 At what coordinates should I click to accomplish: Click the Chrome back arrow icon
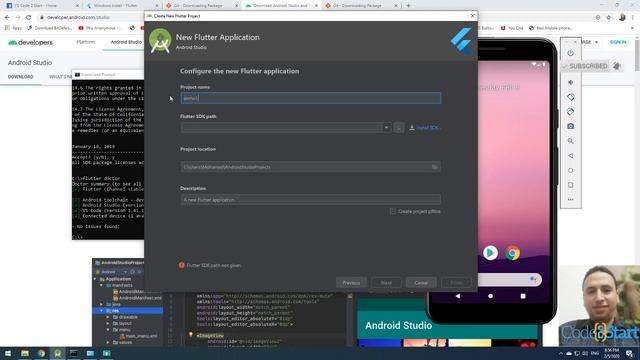coord(7,17)
